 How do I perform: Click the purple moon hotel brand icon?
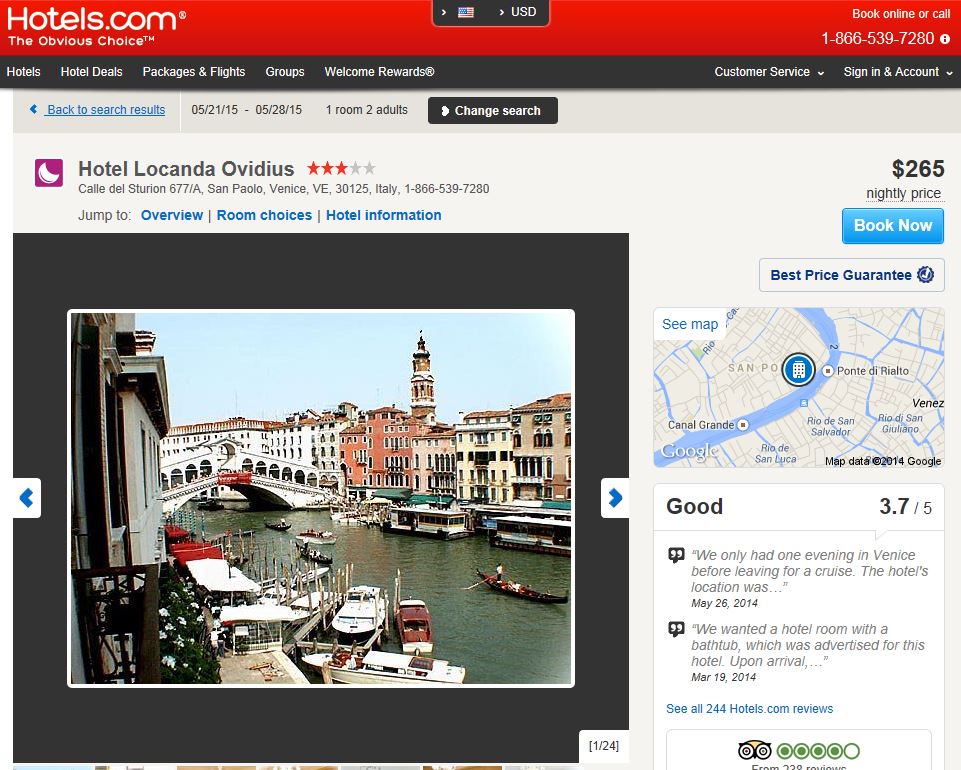tap(49, 173)
